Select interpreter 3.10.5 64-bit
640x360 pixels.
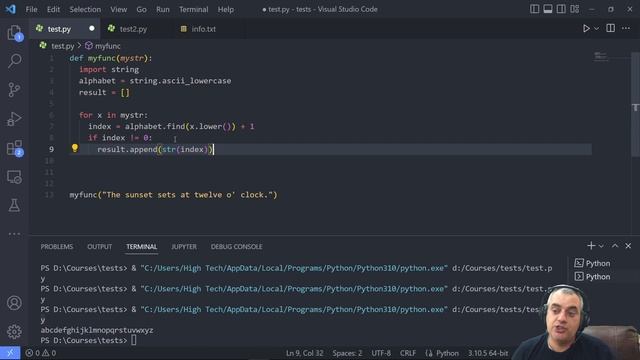(488, 353)
